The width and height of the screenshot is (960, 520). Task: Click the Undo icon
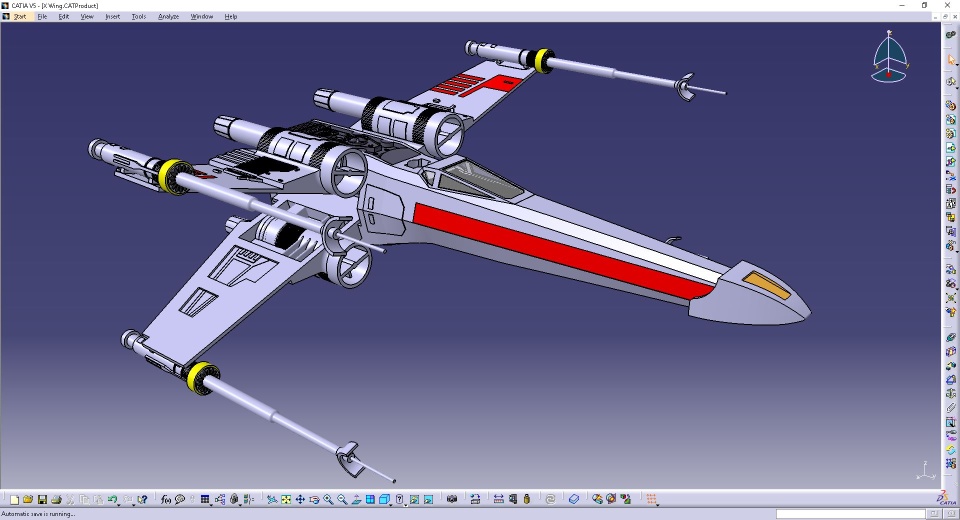pyautogui.click(x=112, y=499)
